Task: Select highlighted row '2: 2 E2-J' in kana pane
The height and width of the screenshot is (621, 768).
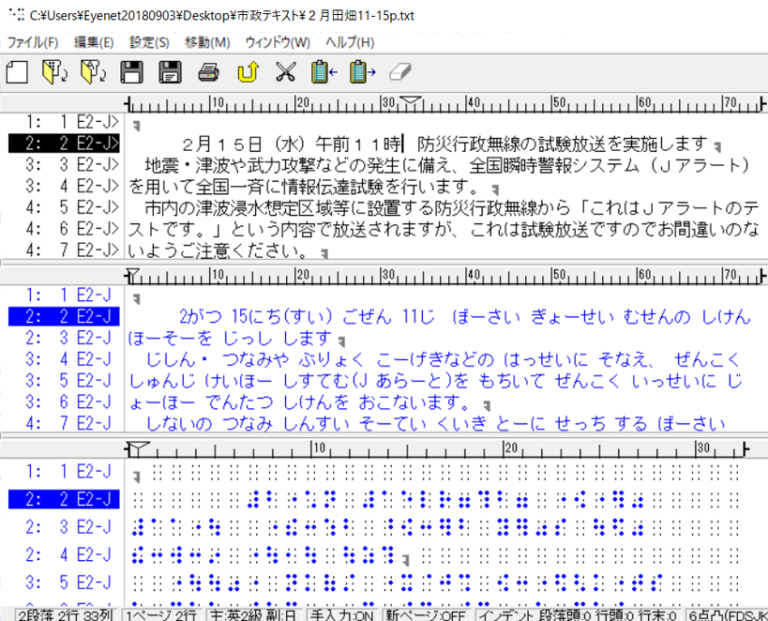Action: pyautogui.click(x=64, y=316)
